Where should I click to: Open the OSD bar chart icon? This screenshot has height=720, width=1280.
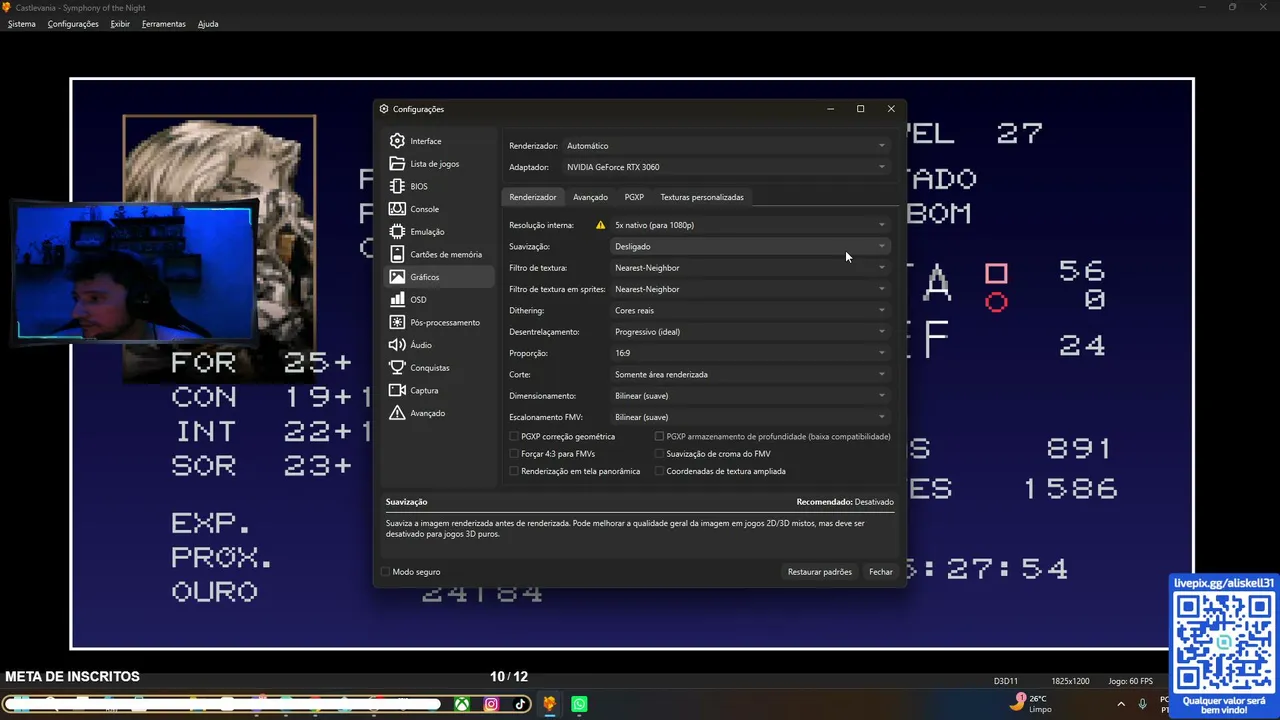pos(397,300)
